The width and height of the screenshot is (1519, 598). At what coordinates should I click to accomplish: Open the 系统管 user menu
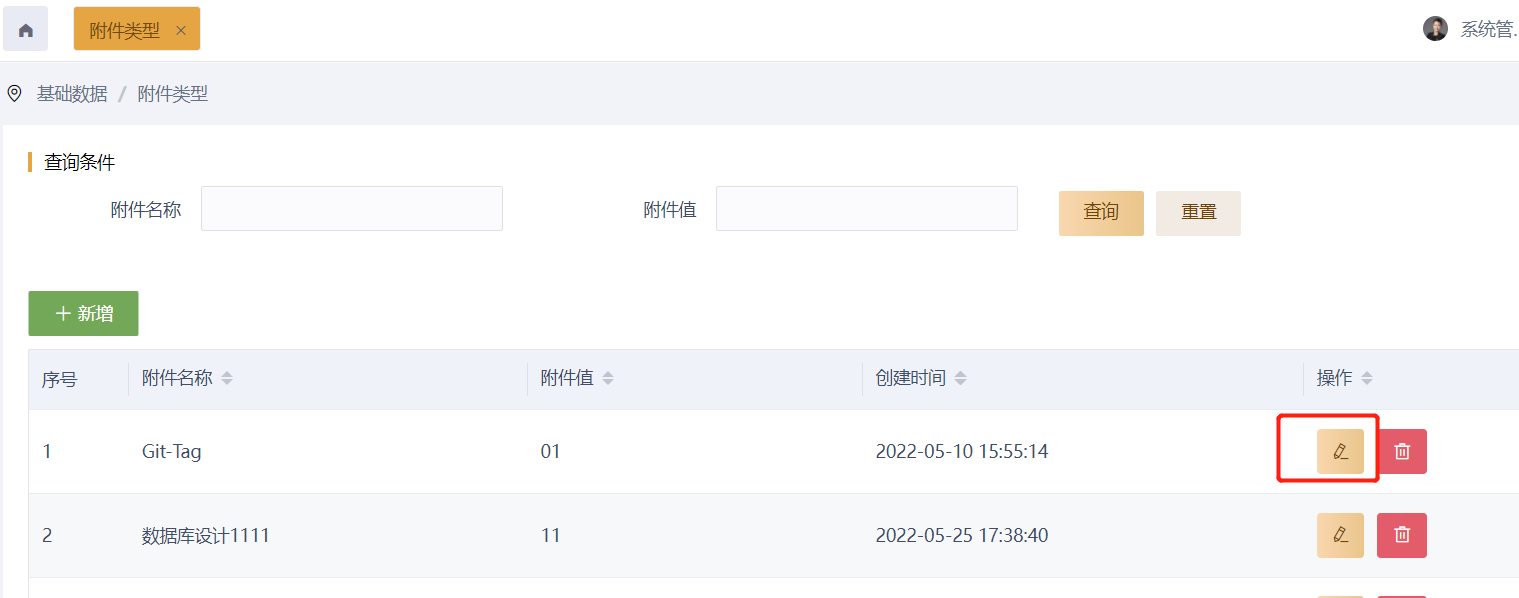(1488, 29)
